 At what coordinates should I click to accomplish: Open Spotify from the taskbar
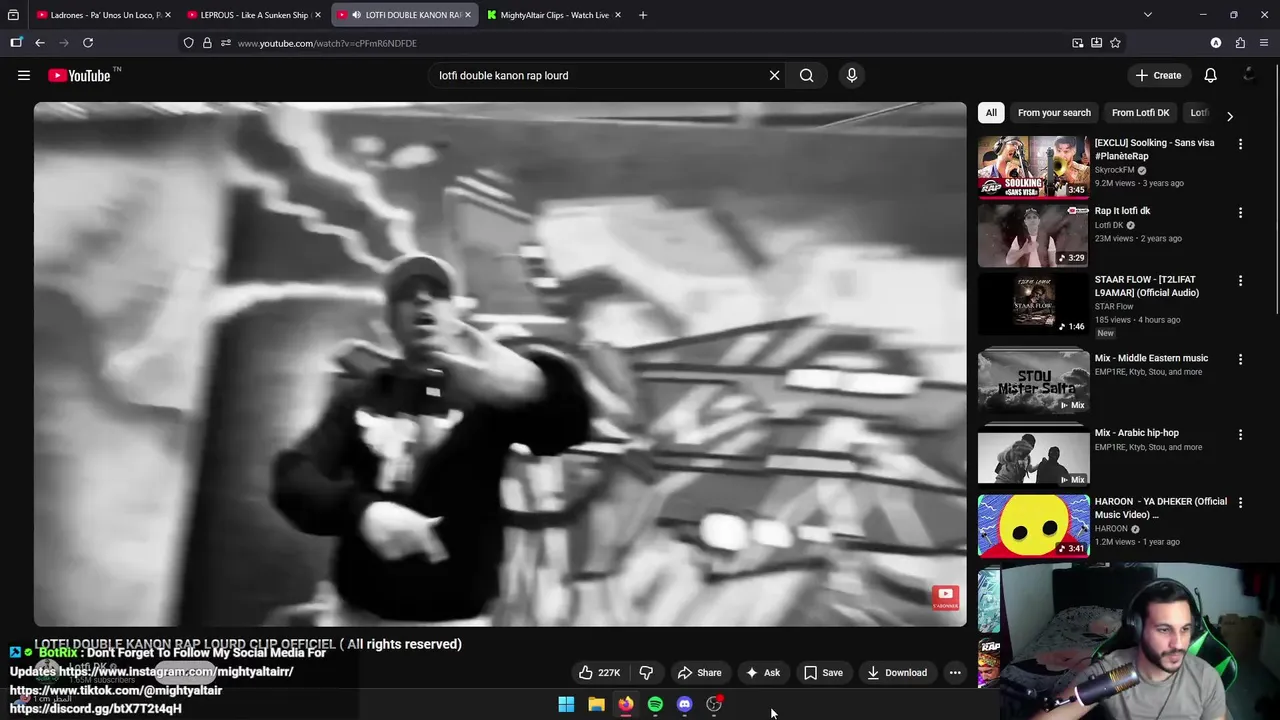tap(655, 704)
